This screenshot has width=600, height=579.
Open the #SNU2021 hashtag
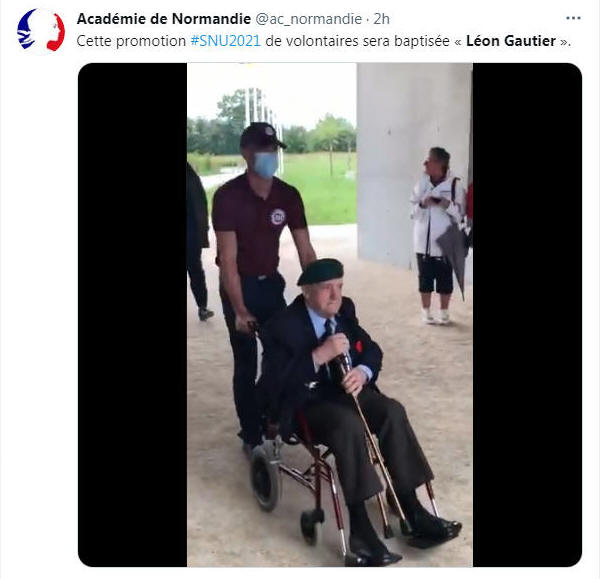[225, 41]
